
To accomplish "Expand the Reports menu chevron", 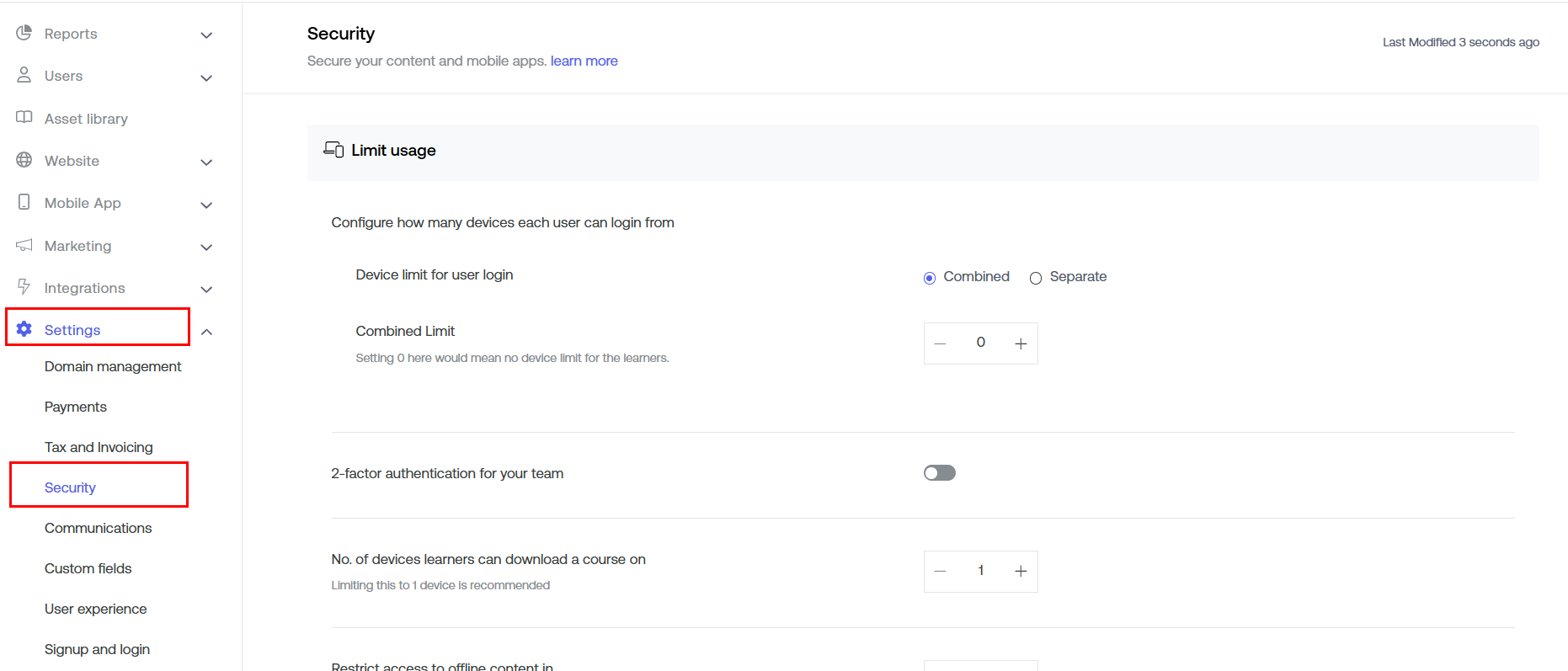I will coord(206,35).
